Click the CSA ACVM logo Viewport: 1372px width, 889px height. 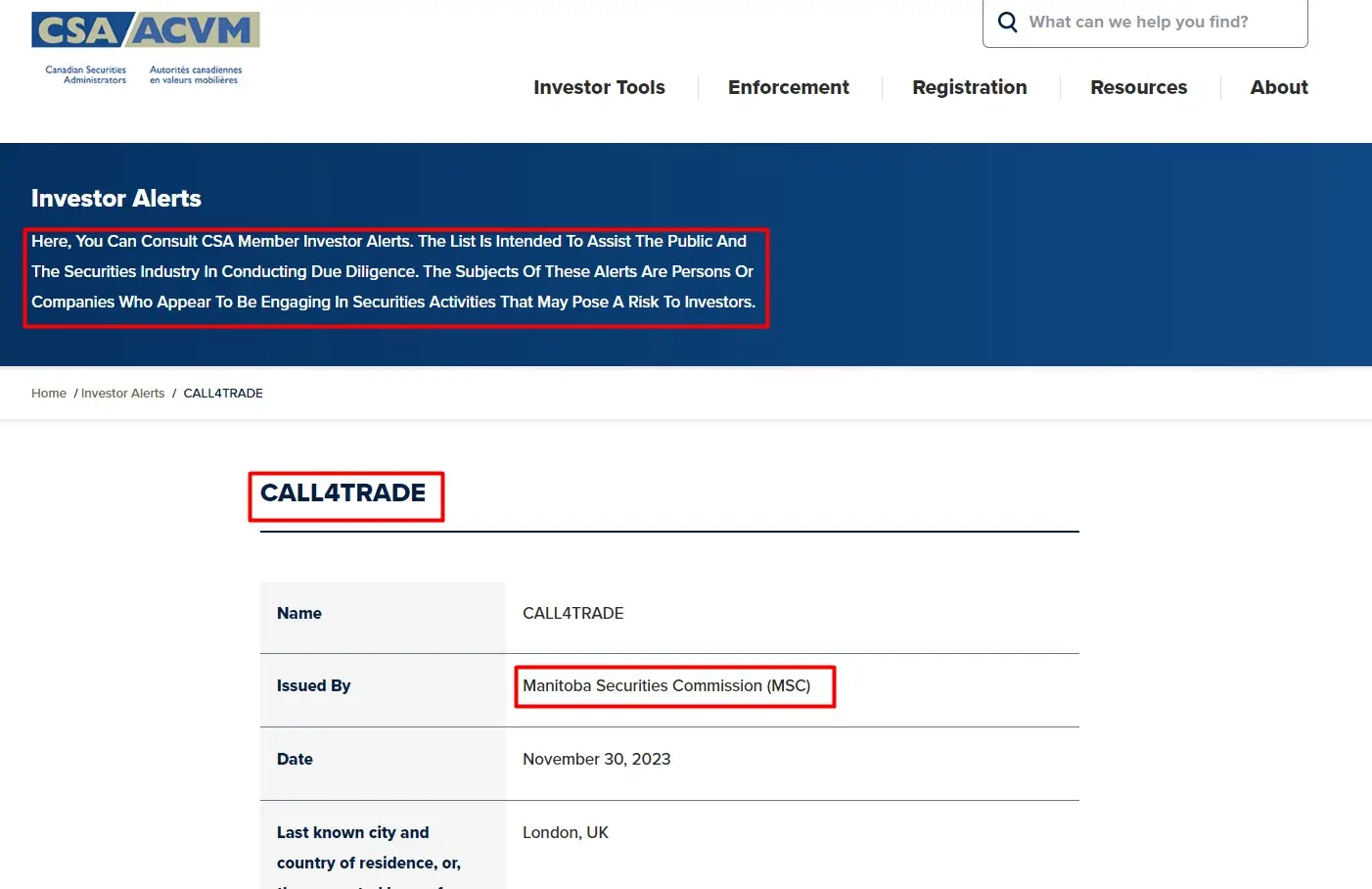[x=145, y=48]
